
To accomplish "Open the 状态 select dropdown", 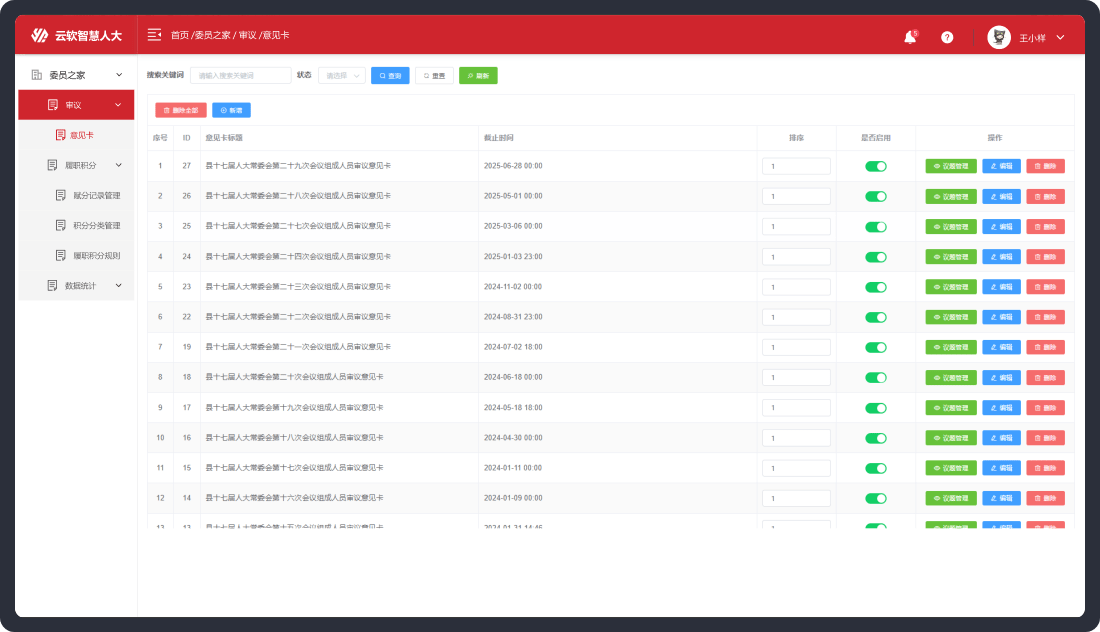I will coord(341,75).
